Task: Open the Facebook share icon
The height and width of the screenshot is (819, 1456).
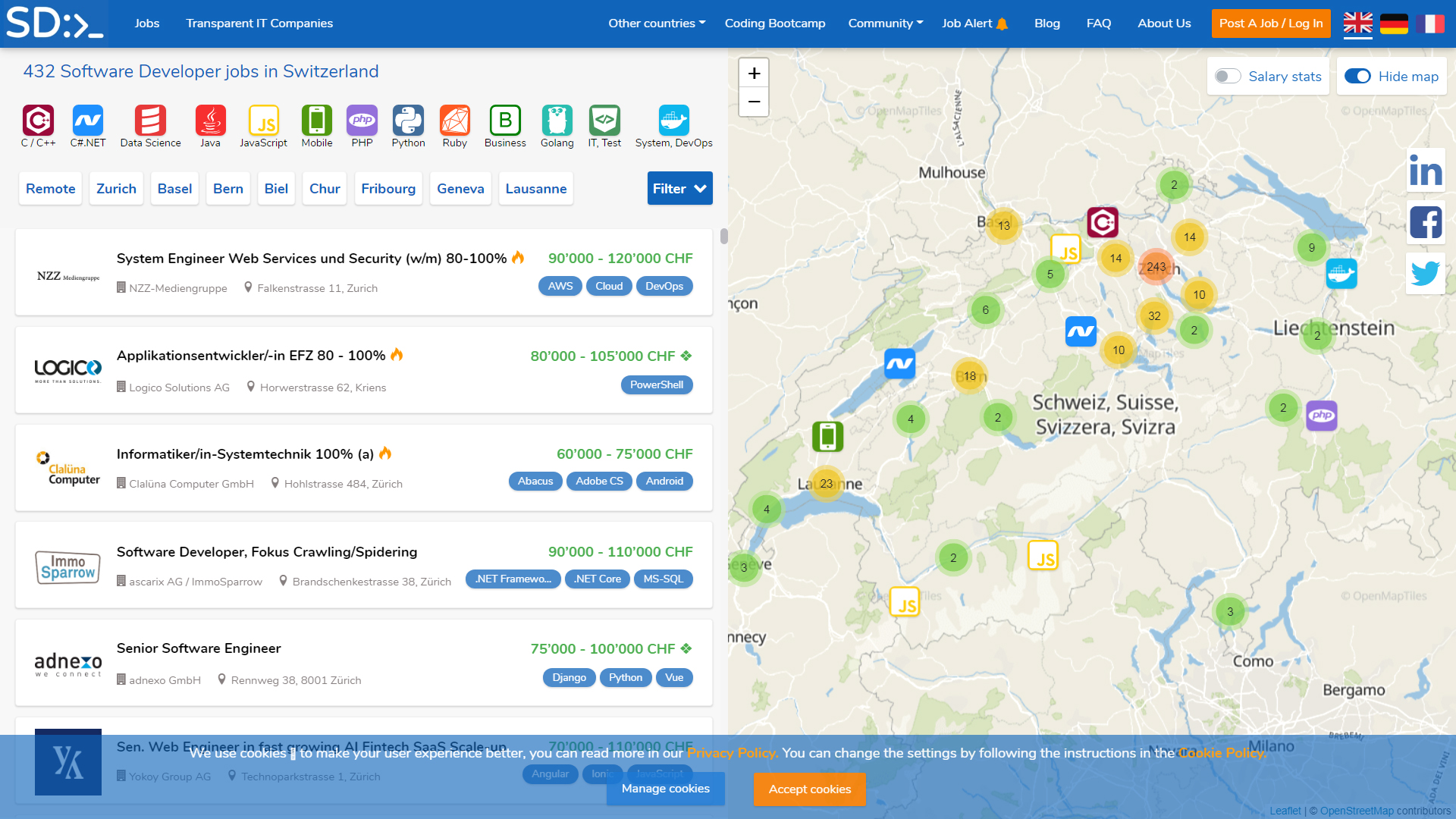Action: pyautogui.click(x=1426, y=222)
